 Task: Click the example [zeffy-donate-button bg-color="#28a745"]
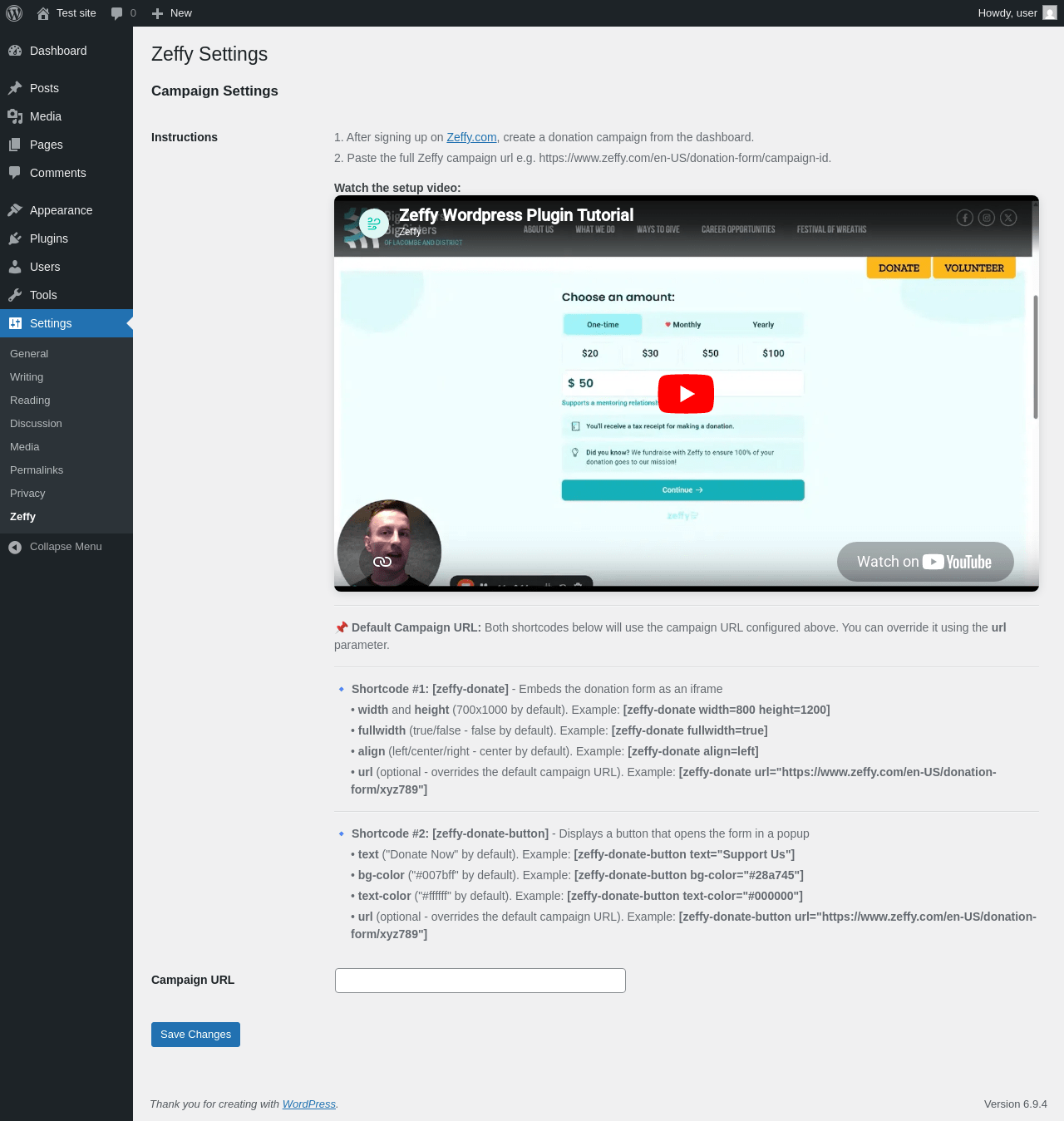click(x=689, y=875)
